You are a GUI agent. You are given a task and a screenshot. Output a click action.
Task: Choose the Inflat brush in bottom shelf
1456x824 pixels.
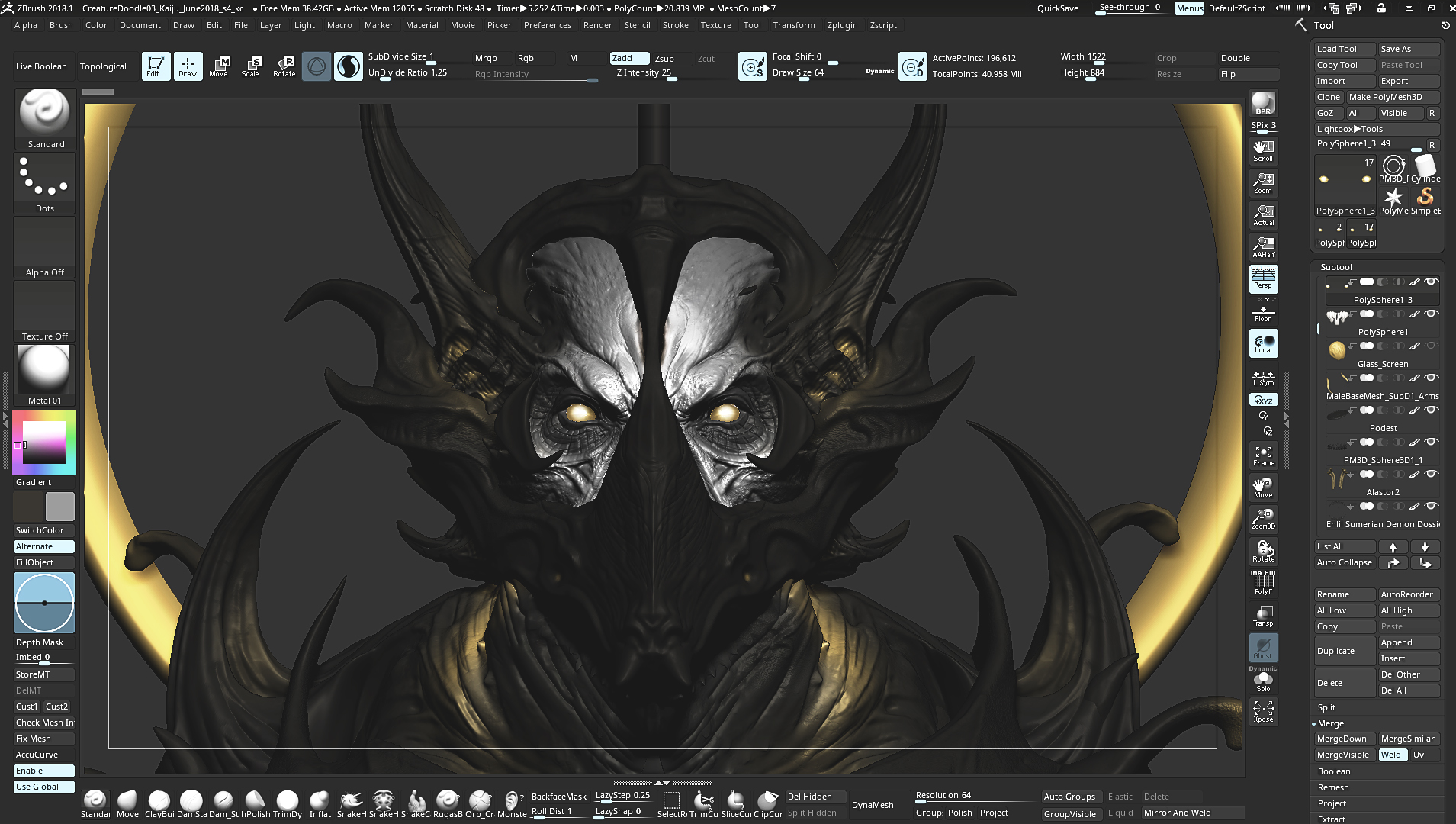(320, 804)
